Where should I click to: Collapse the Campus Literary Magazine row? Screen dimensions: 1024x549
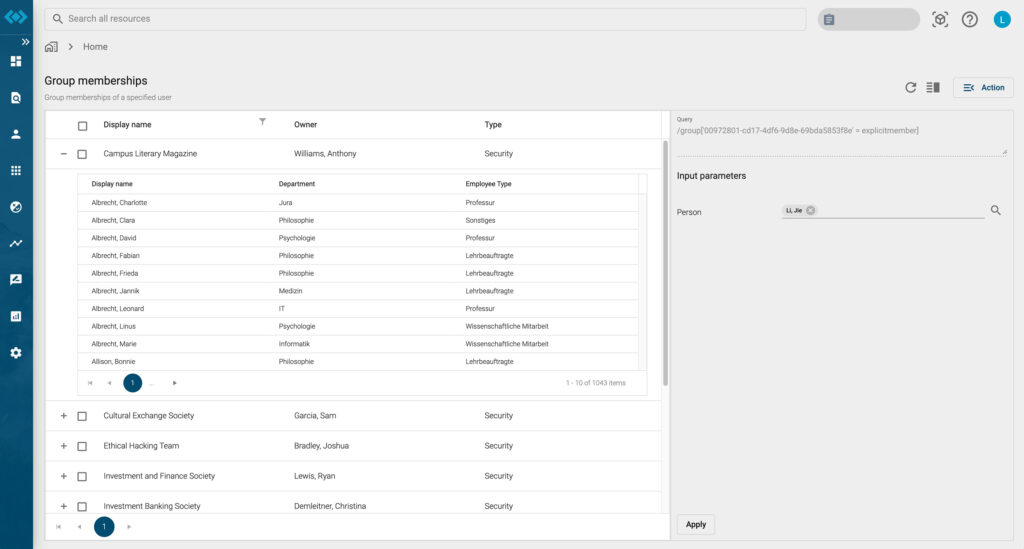[x=63, y=154]
